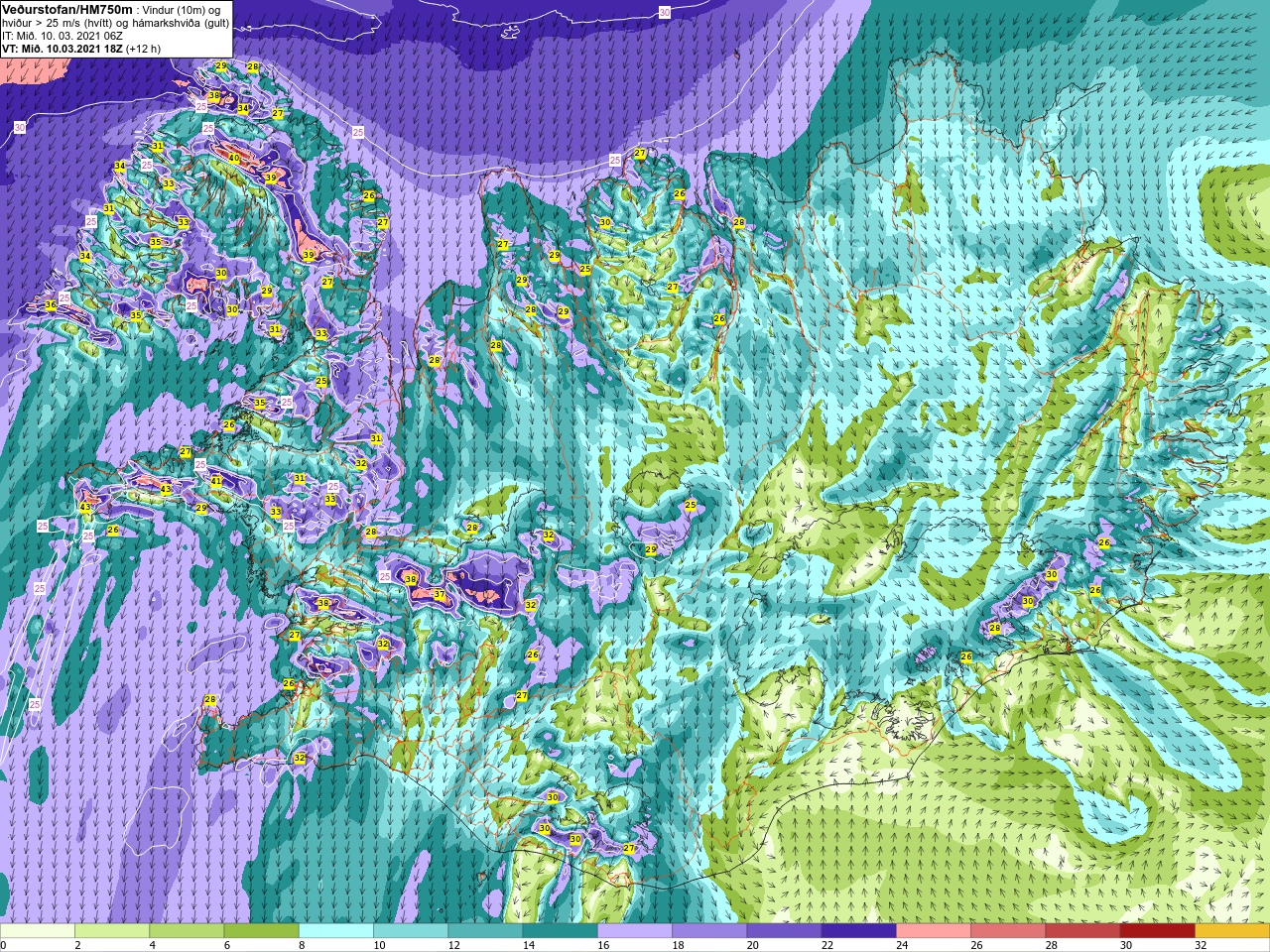Click the pale yellow 0–2 m/s legend swatch
The width and height of the screenshot is (1270, 952).
38,931
